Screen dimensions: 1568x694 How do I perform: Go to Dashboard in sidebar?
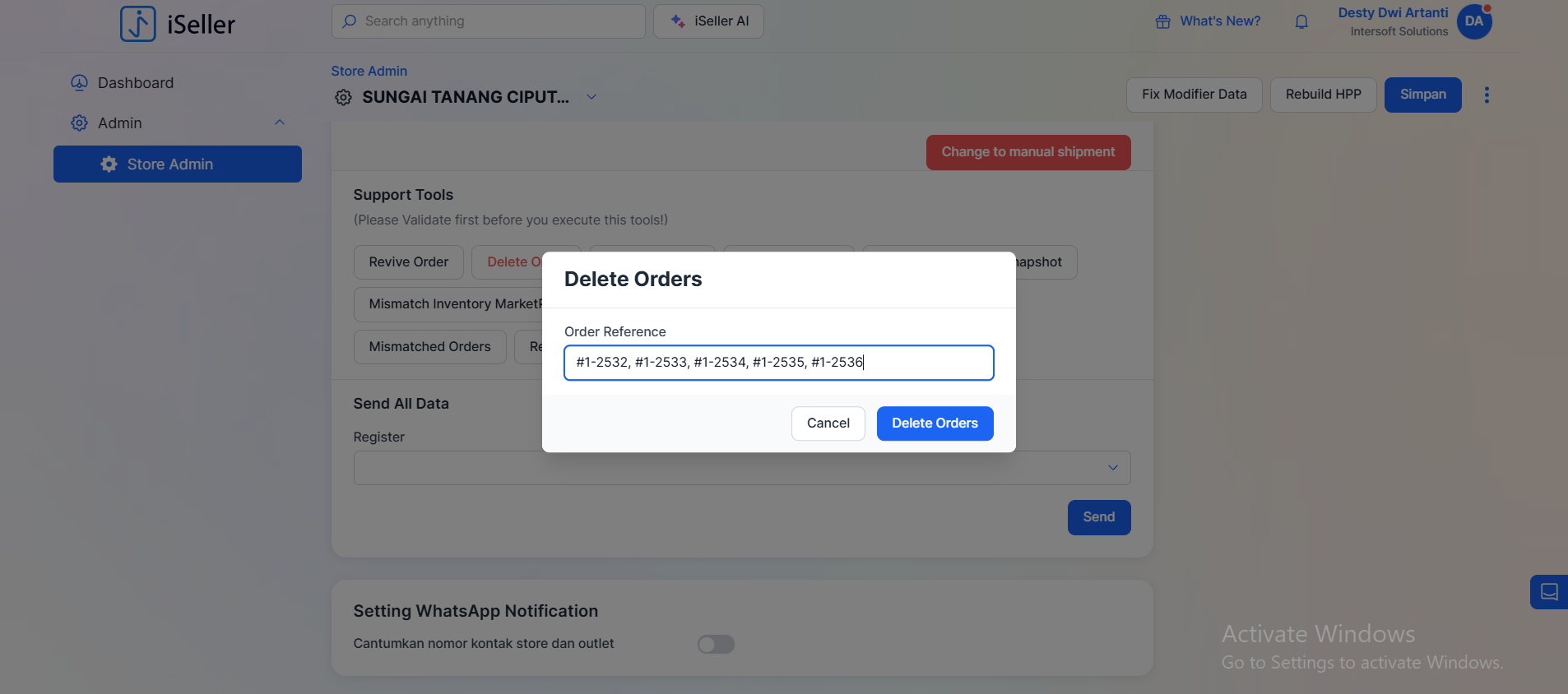tap(136, 83)
